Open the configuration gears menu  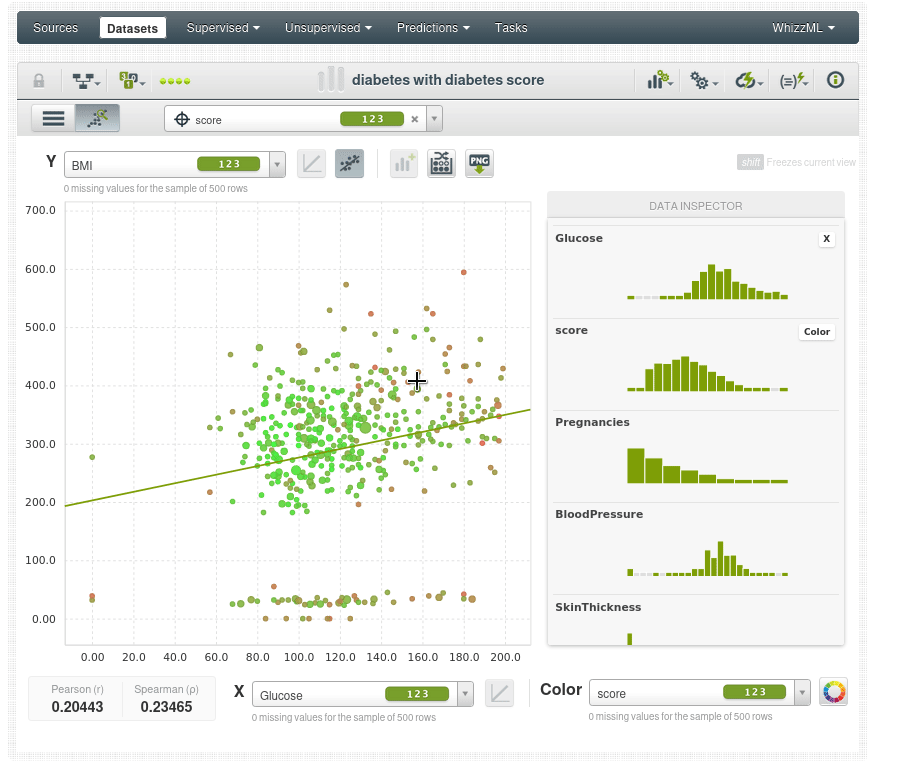point(704,81)
